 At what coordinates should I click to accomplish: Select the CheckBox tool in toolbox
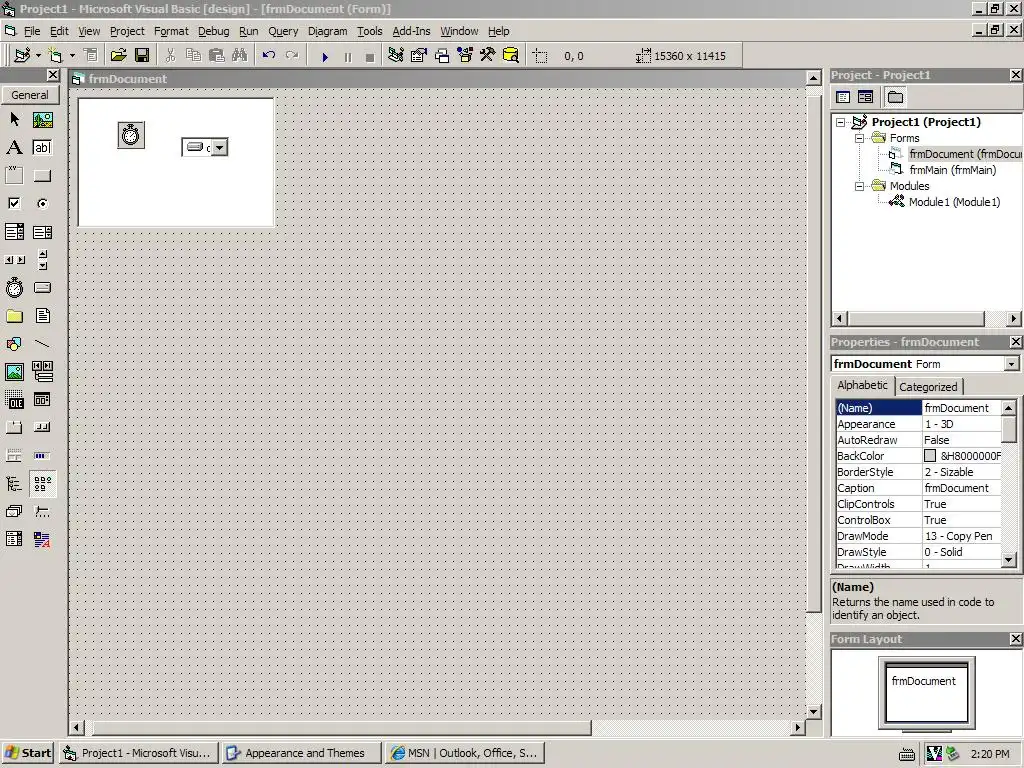[x=14, y=204]
